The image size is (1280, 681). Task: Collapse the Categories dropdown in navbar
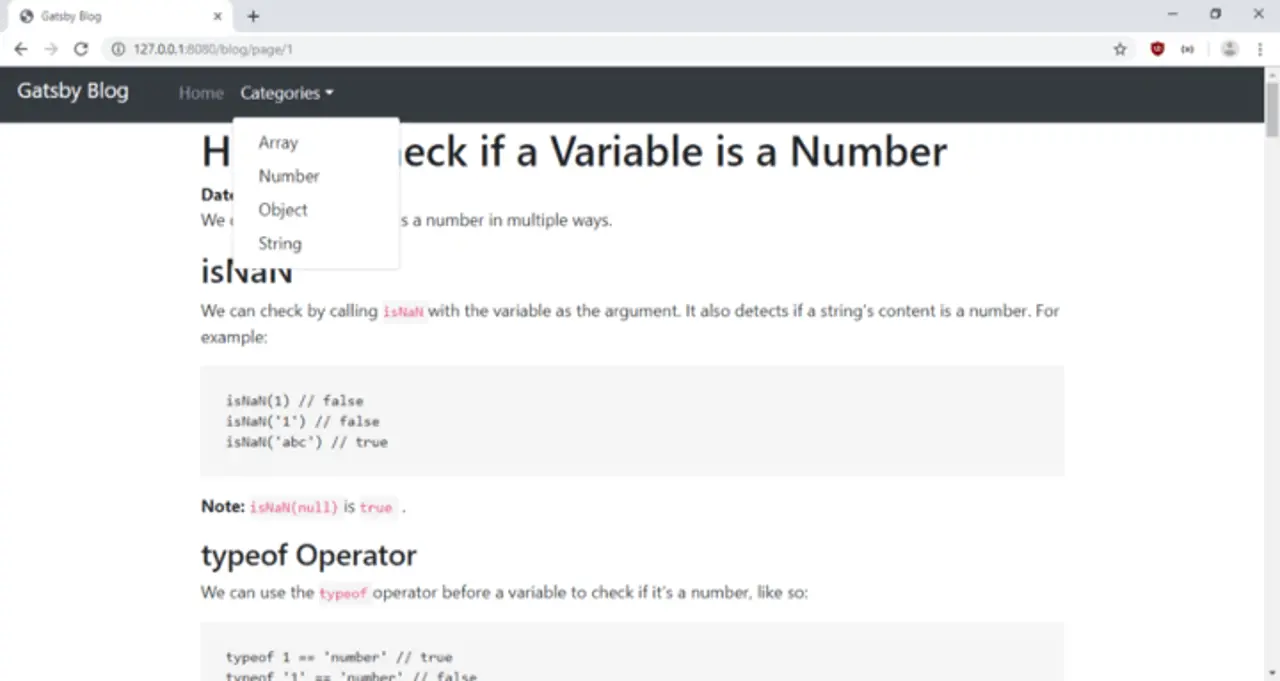coord(286,93)
